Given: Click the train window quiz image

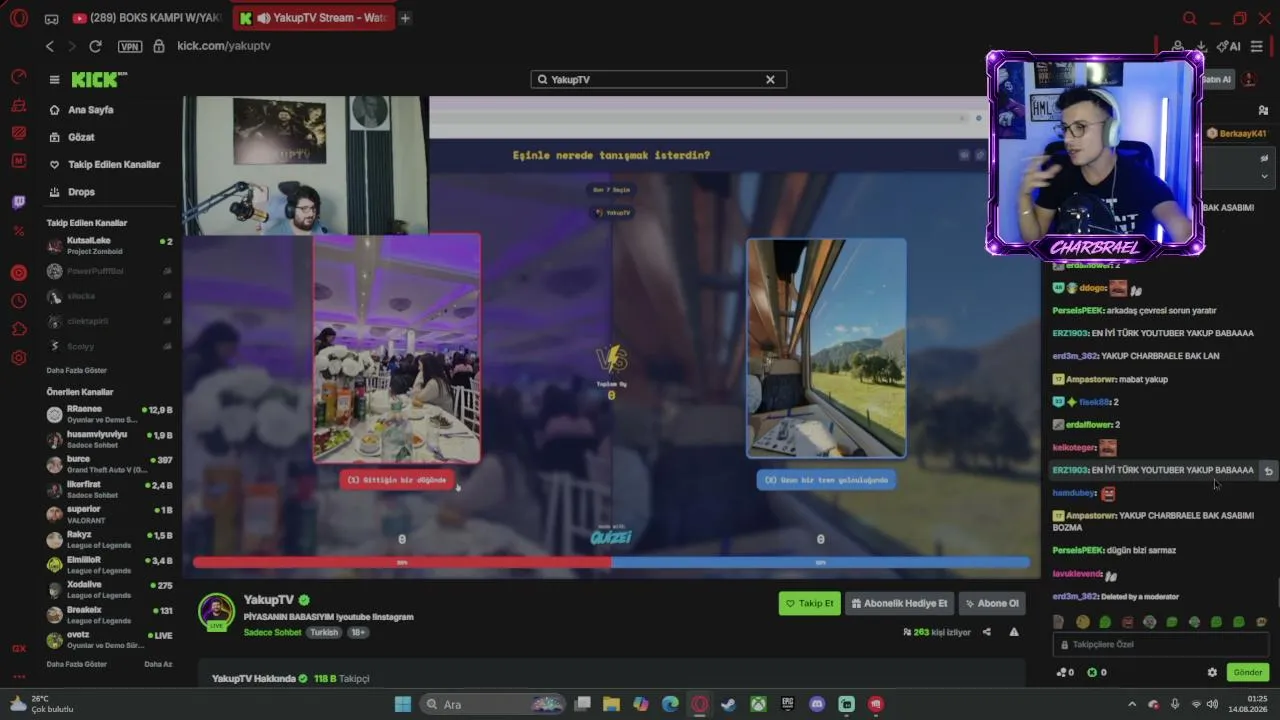Looking at the screenshot, I should click(826, 348).
